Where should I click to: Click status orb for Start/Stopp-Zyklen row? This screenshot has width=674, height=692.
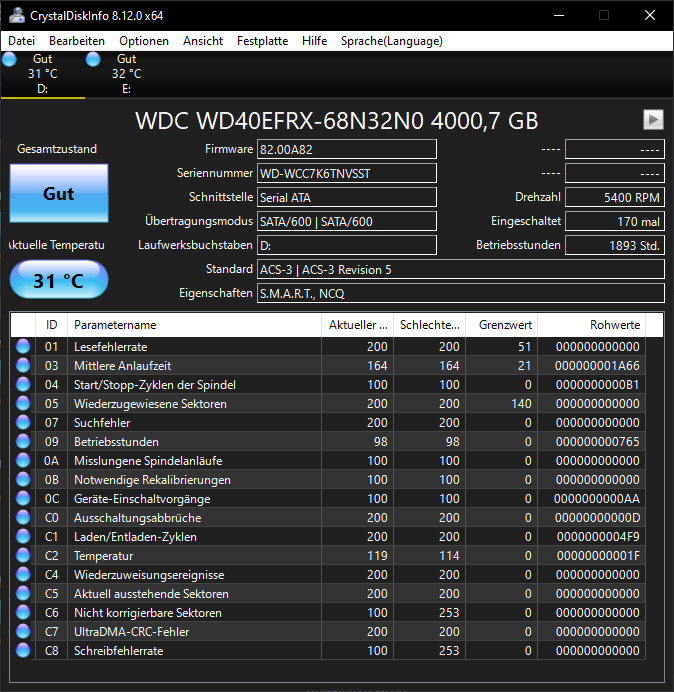[x=23, y=384]
